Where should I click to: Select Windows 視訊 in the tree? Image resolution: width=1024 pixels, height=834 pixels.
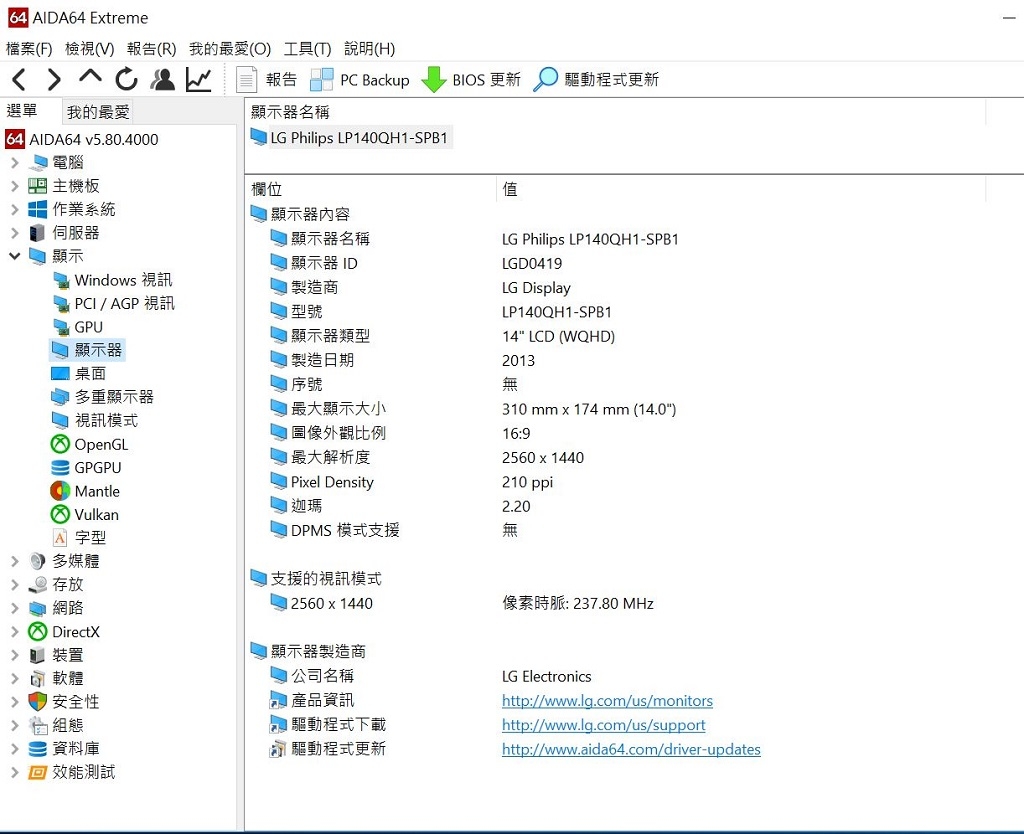(113, 280)
